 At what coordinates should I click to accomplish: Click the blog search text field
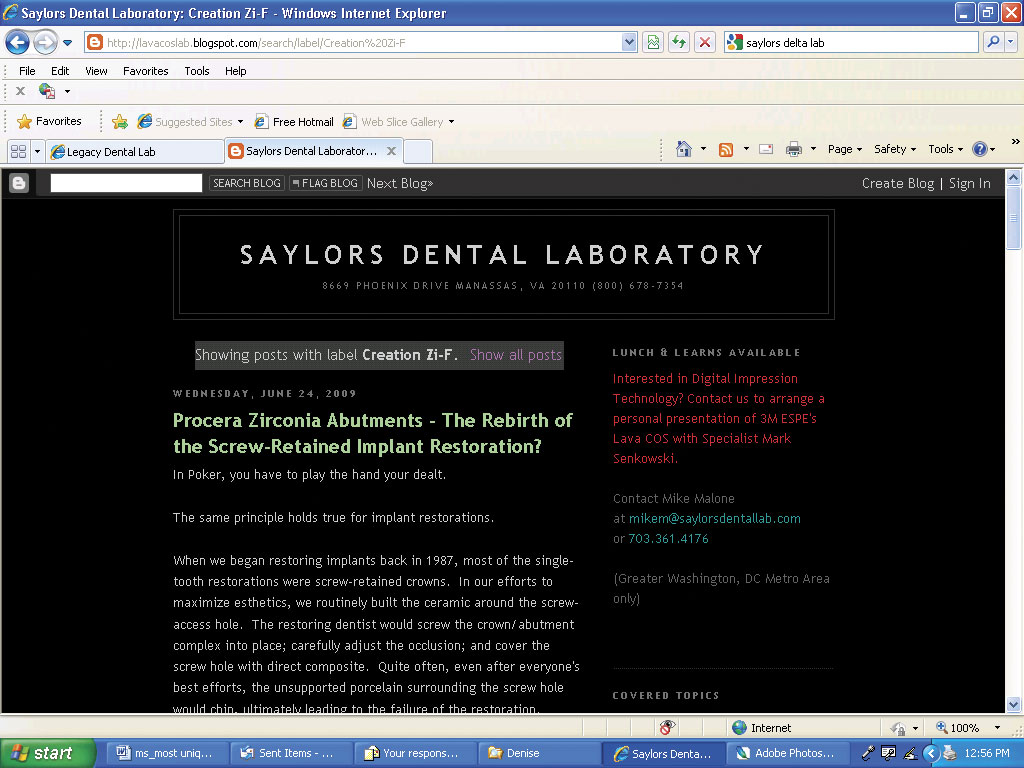[126, 183]
